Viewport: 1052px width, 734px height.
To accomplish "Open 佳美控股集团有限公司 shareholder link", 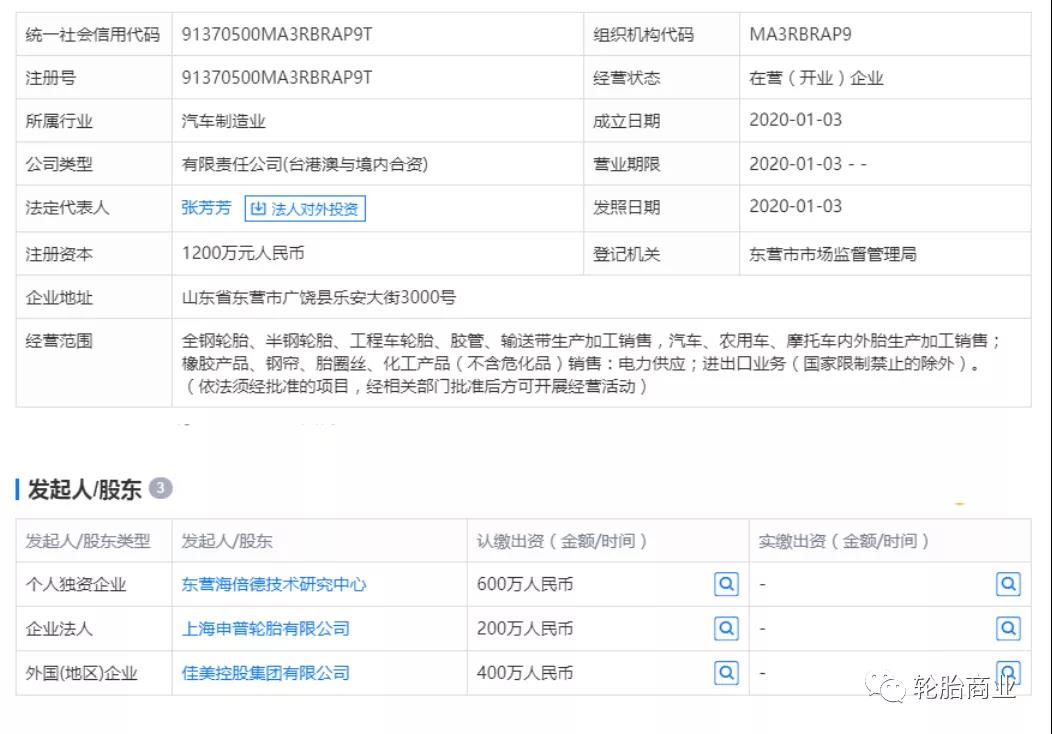I will tap(266, 673).
